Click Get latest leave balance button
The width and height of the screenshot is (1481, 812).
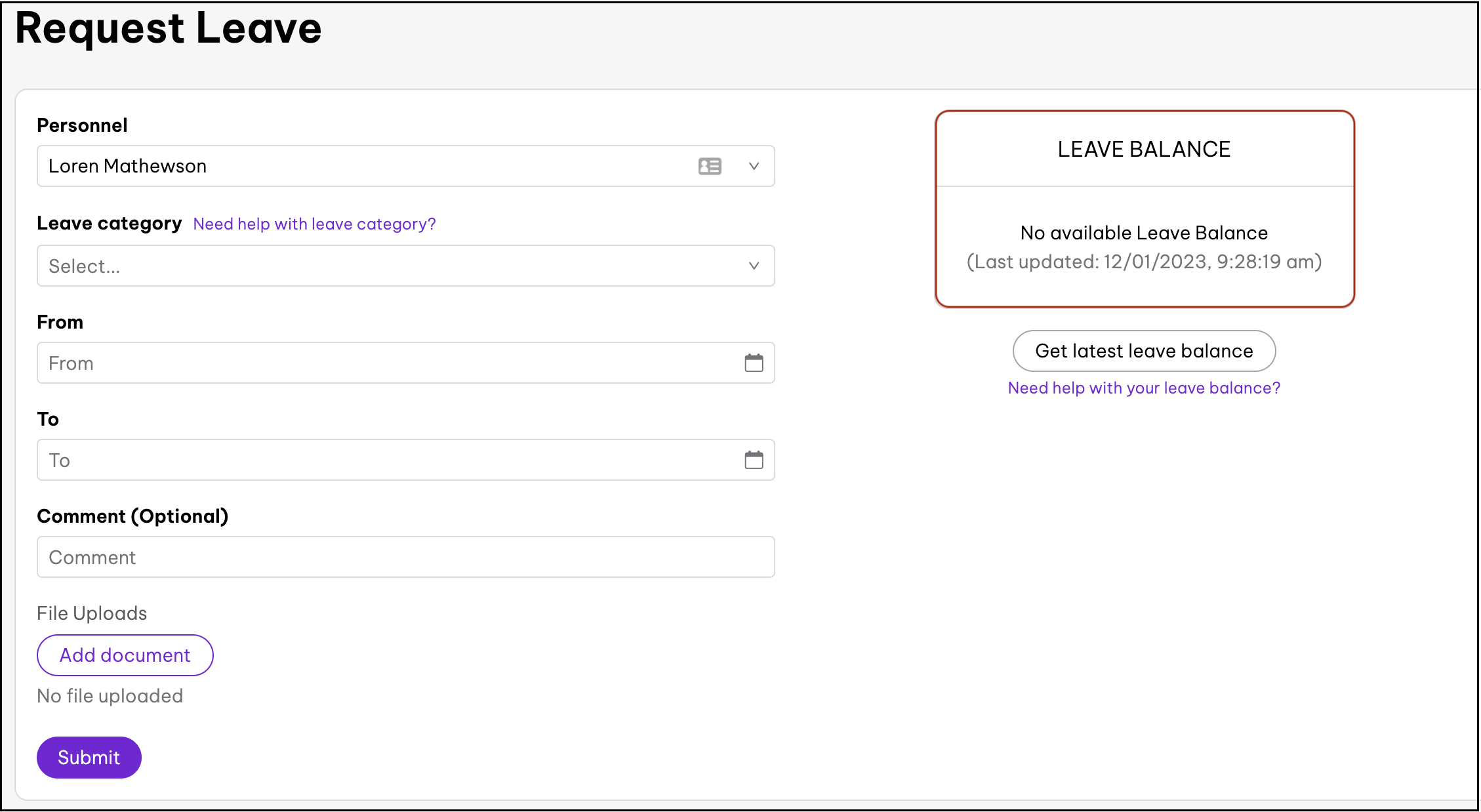tap(1144, 351)
